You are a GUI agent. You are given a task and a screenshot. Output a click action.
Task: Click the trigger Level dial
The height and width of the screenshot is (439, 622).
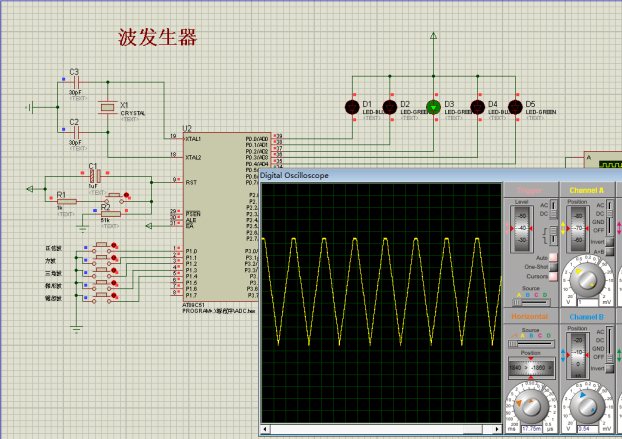coord(522,228)
